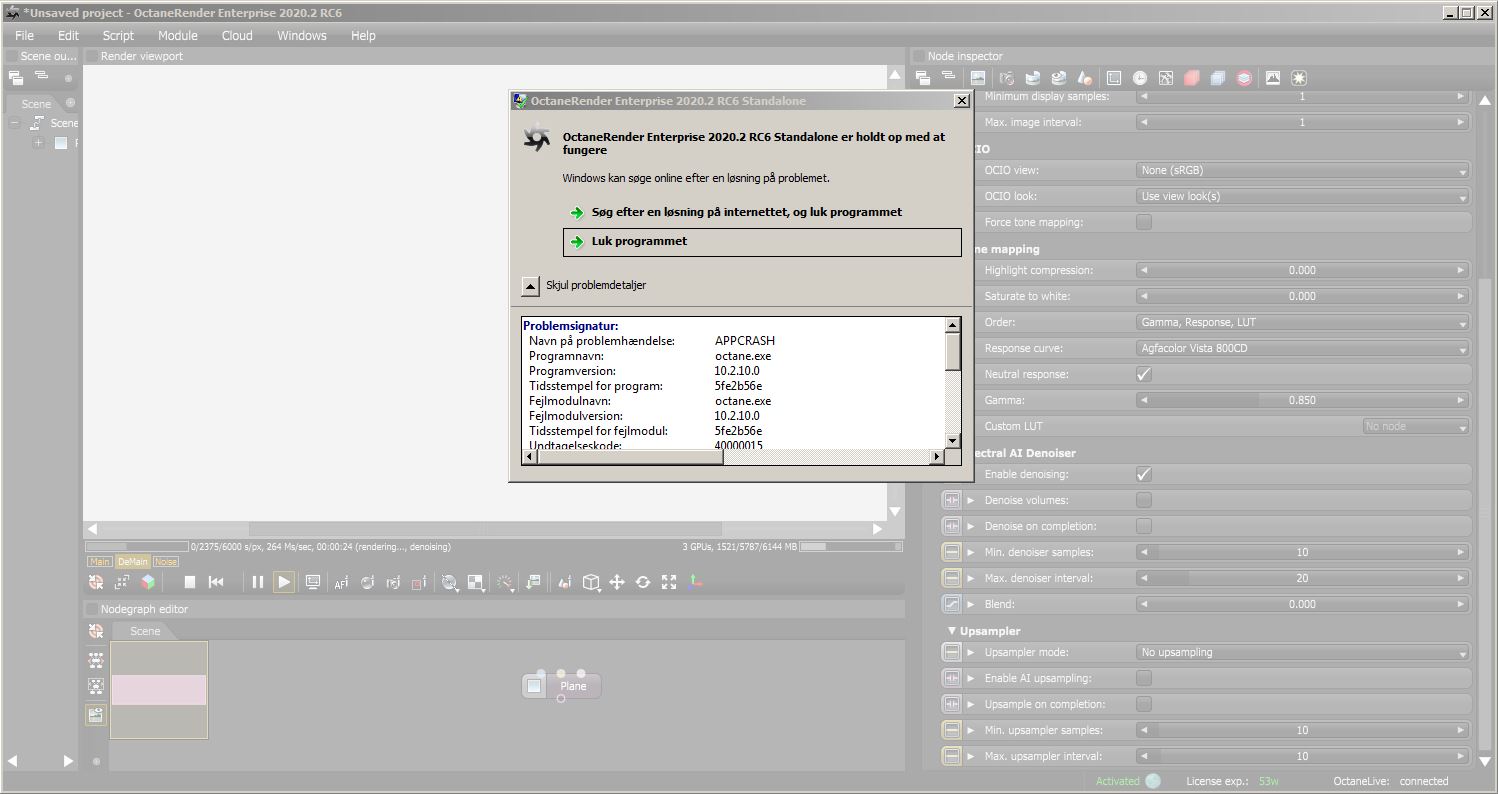This screenshot has width=1498, height=794.
Task: Uncheck the Neutral response checkbox
Action: (1144, 374)
